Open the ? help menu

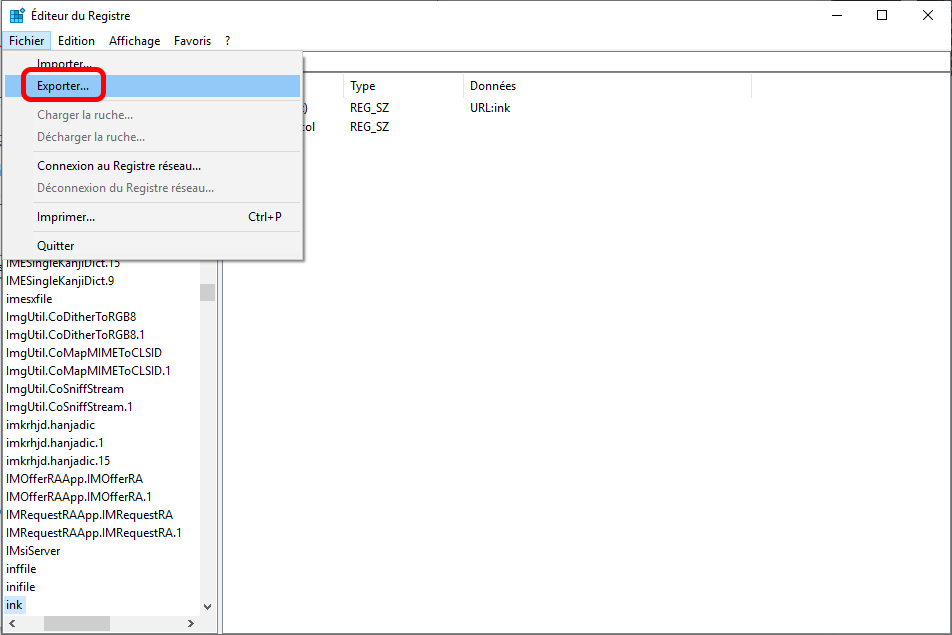click(227, 41)
